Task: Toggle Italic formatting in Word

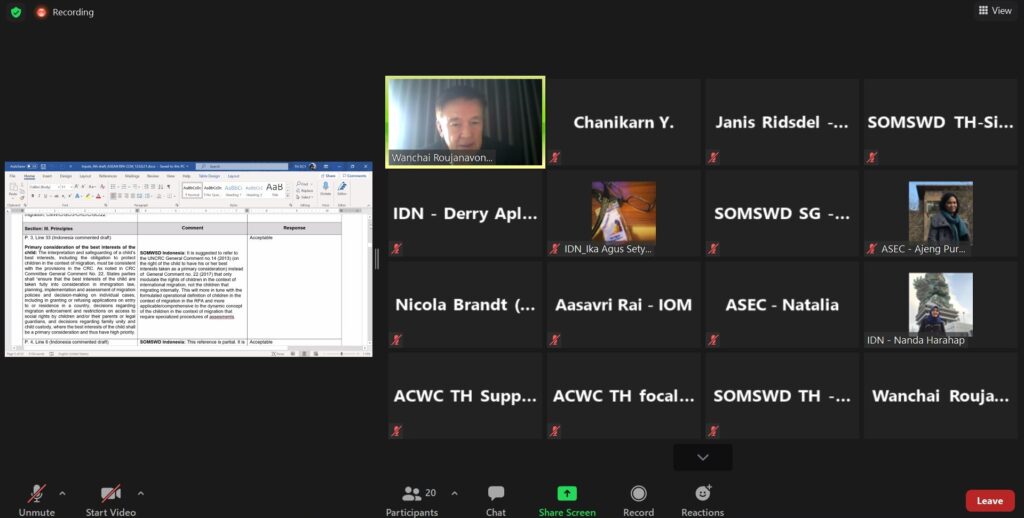Action: coord(39,196)
